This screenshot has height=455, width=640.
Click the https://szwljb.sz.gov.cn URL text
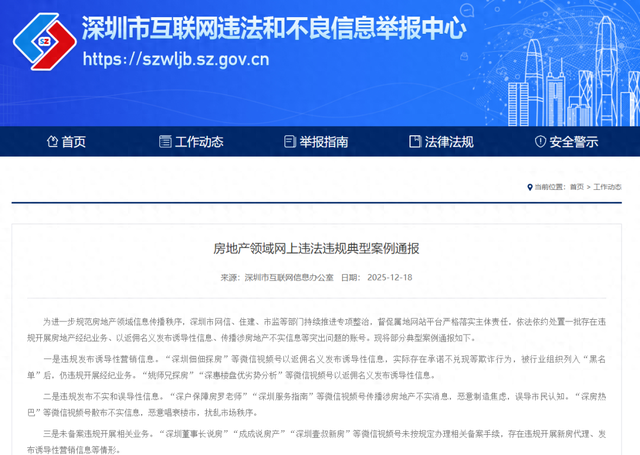click(x=176, y=60)
